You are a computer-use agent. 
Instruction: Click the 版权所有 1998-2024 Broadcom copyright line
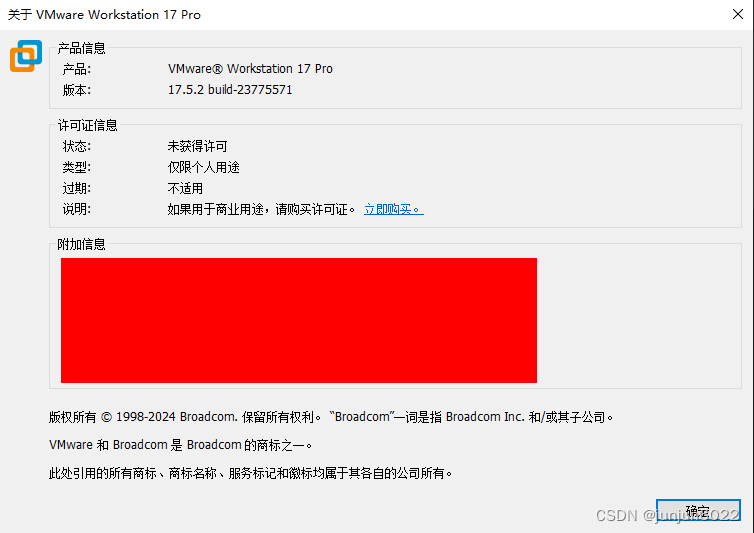(331, 417)
